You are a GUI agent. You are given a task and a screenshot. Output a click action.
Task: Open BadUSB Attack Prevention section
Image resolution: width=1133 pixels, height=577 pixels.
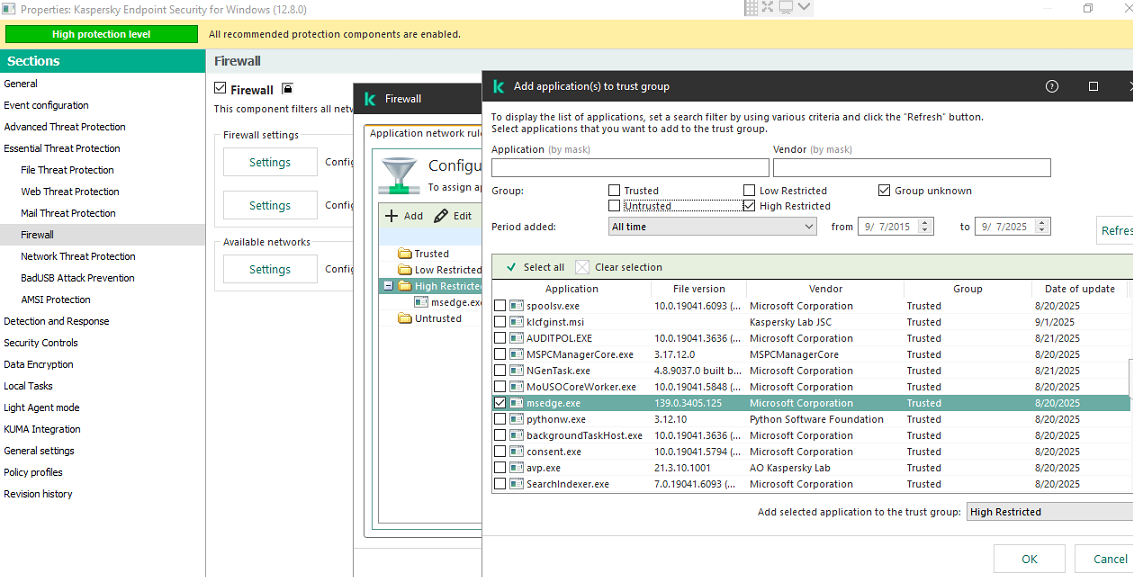pos(77,278)
